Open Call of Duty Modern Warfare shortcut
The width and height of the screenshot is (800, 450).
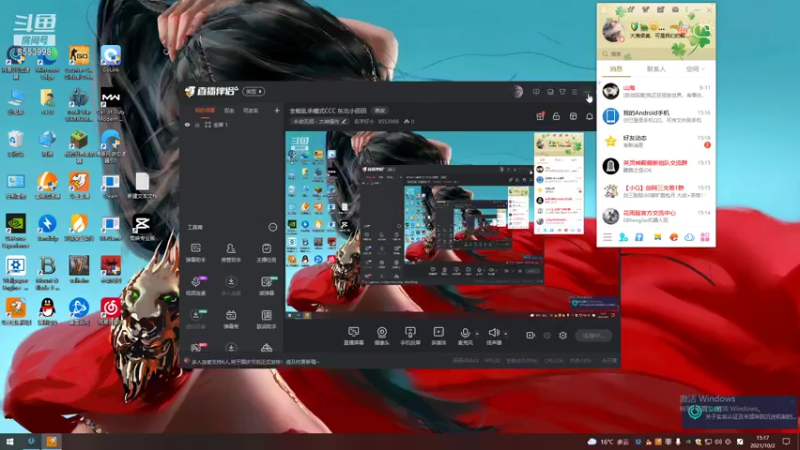click(110, 105)
